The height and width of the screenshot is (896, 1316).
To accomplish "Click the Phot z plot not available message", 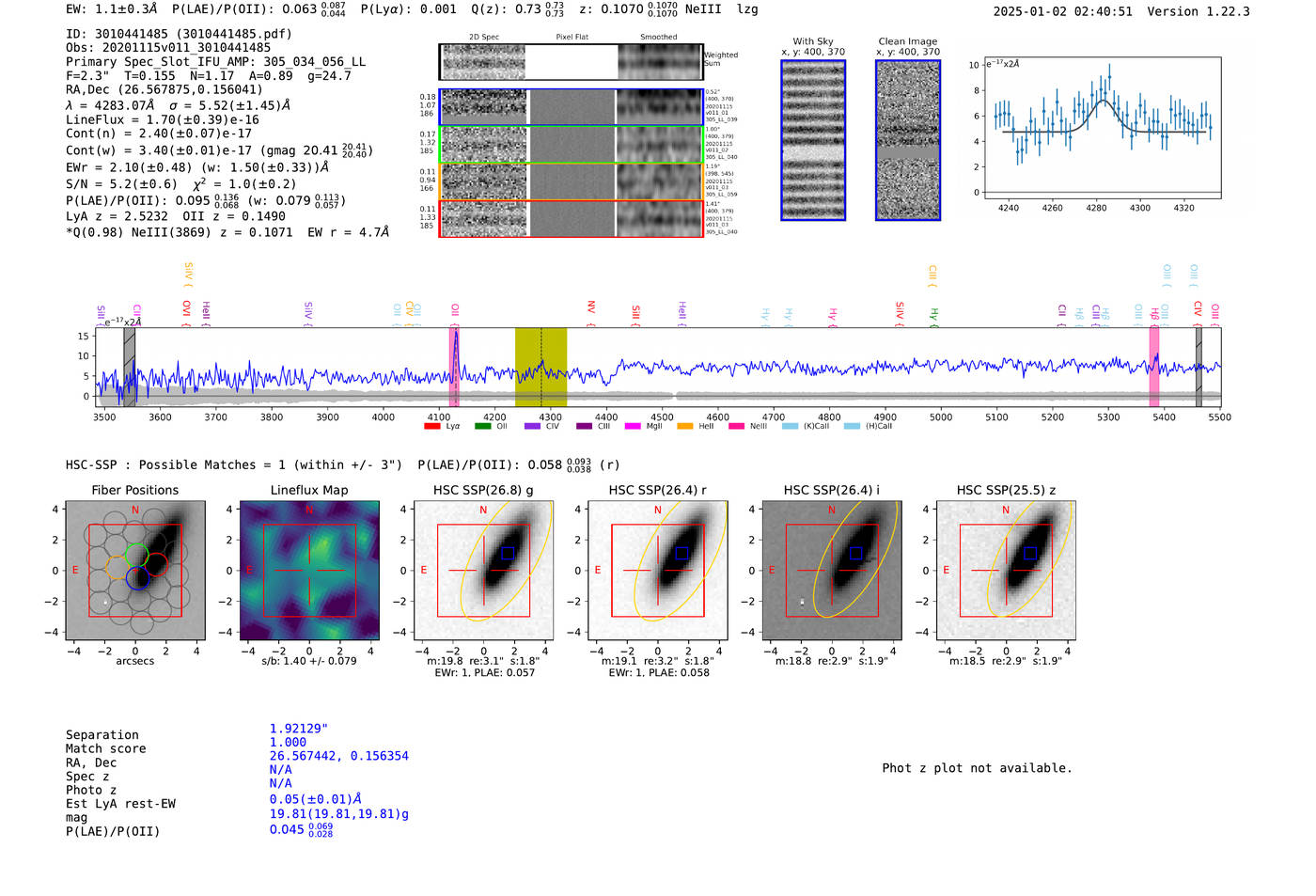I will [x=977, y=768].
